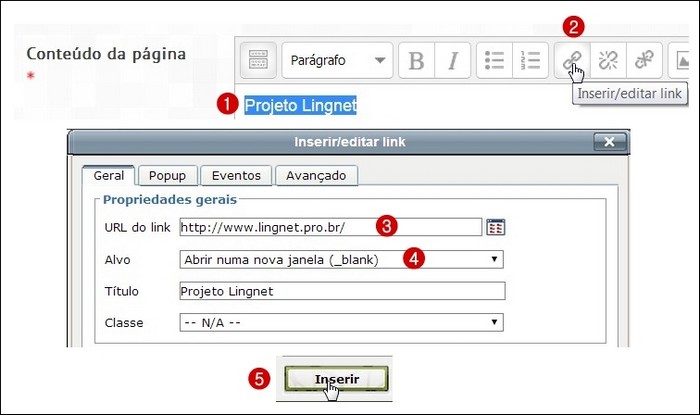700x415 pixels.
Task: Expand the Alvo target dropdown
Action: pyautogui.click(x=342, y=259)
